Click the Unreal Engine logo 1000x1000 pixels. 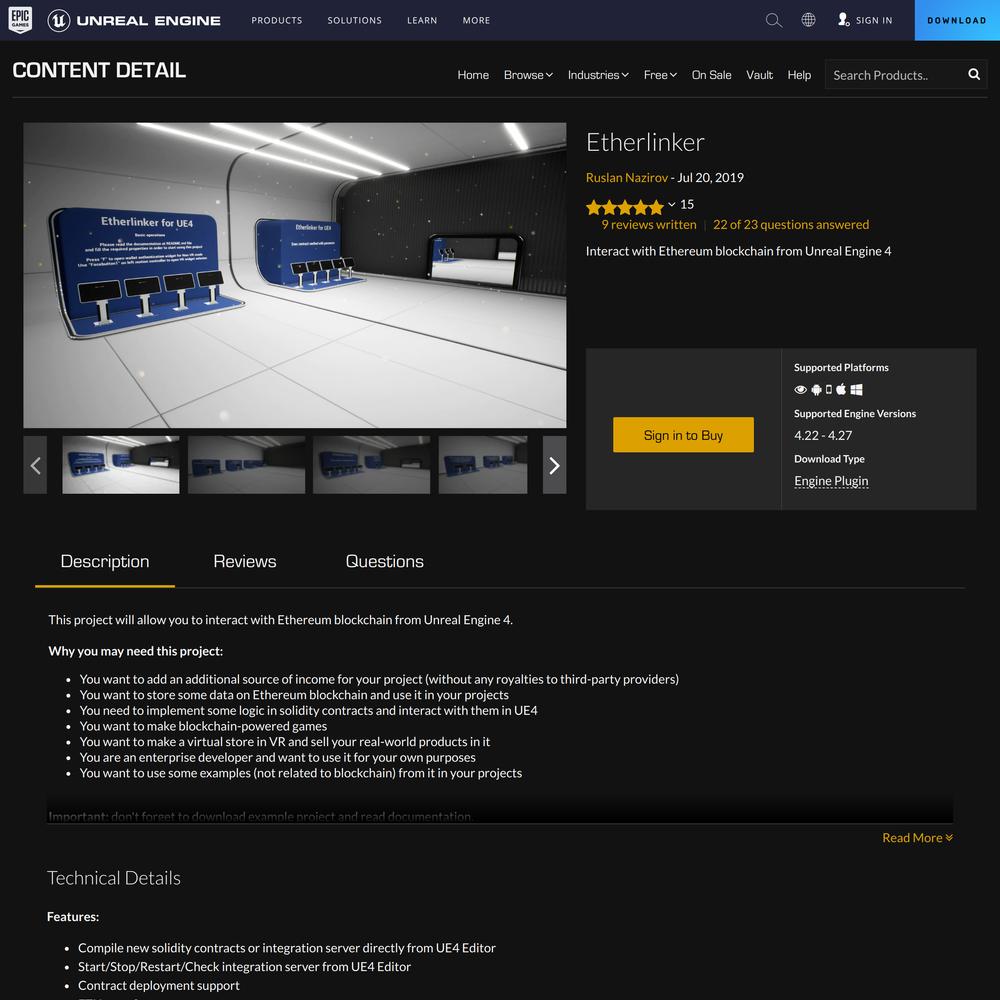point(134,20)
